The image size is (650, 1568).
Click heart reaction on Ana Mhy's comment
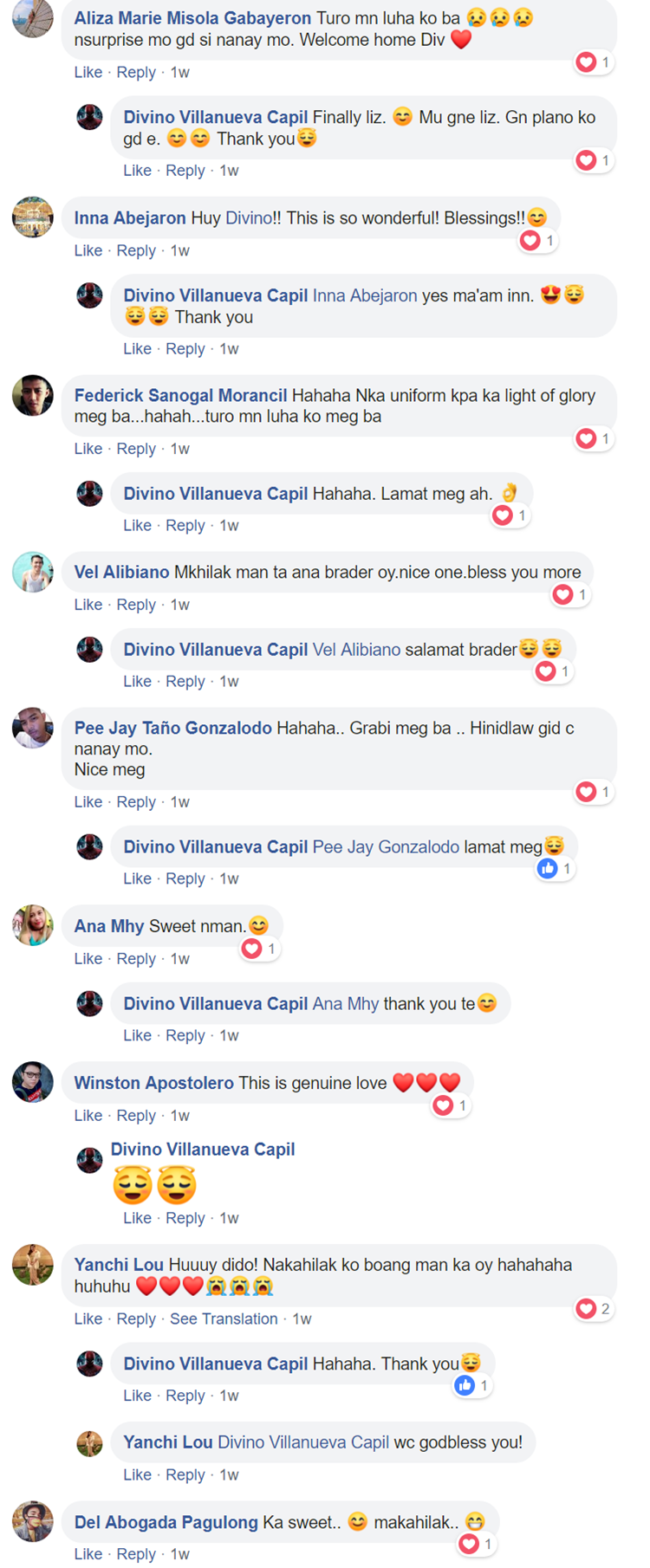click(x=259, y=949)
